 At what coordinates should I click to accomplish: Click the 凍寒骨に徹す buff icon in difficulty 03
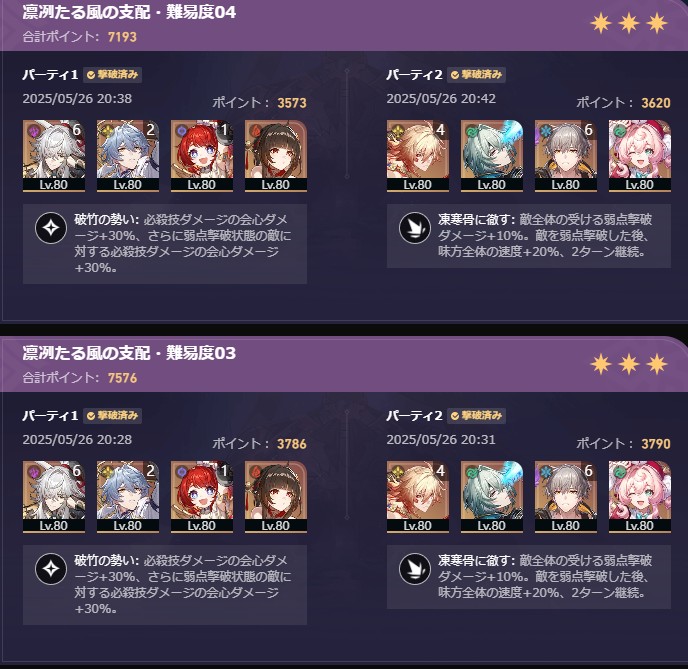(x=415, y=569)
